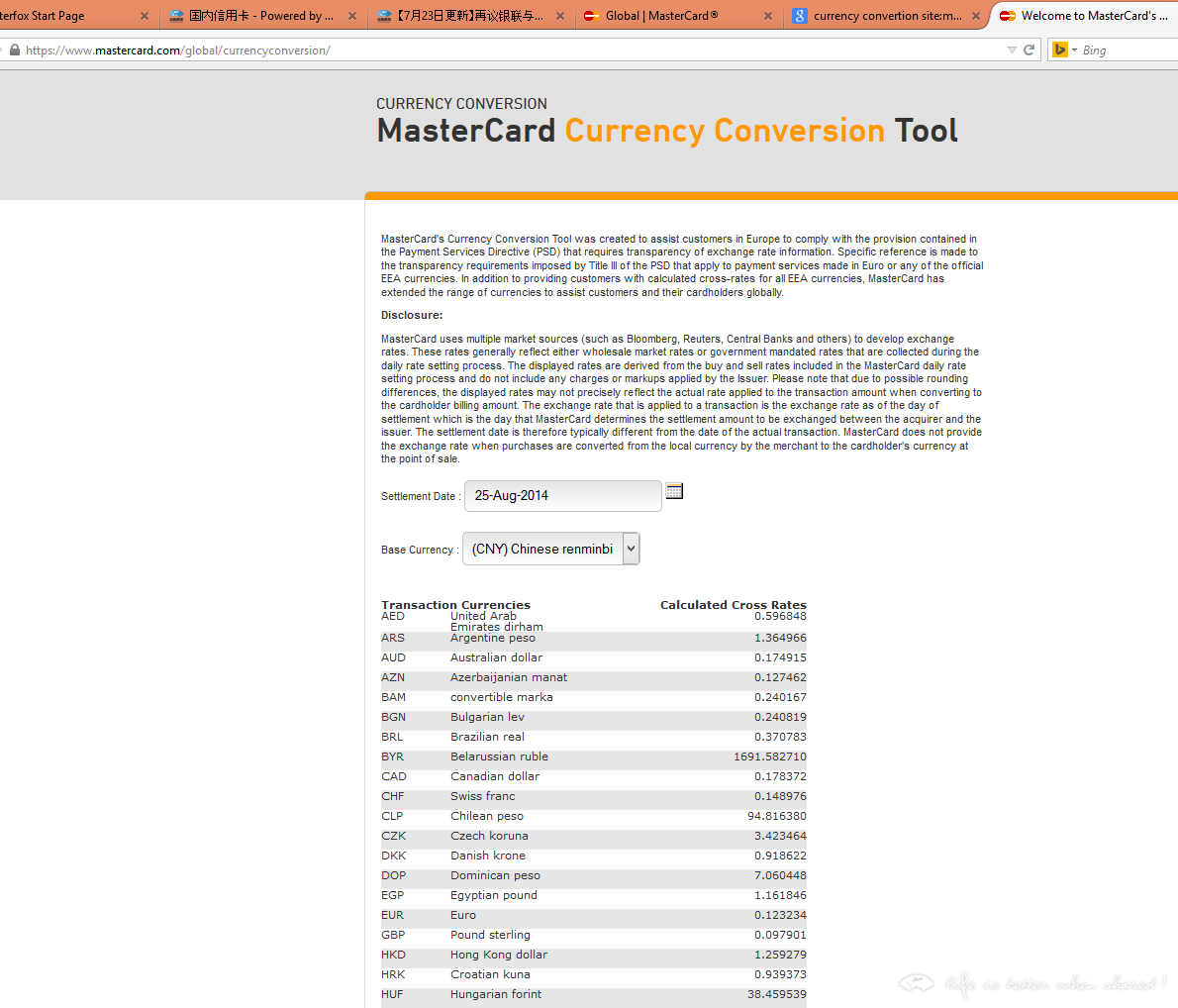
Task: Click the 'Danish krone' currency name
Action: tap(488, 856)
